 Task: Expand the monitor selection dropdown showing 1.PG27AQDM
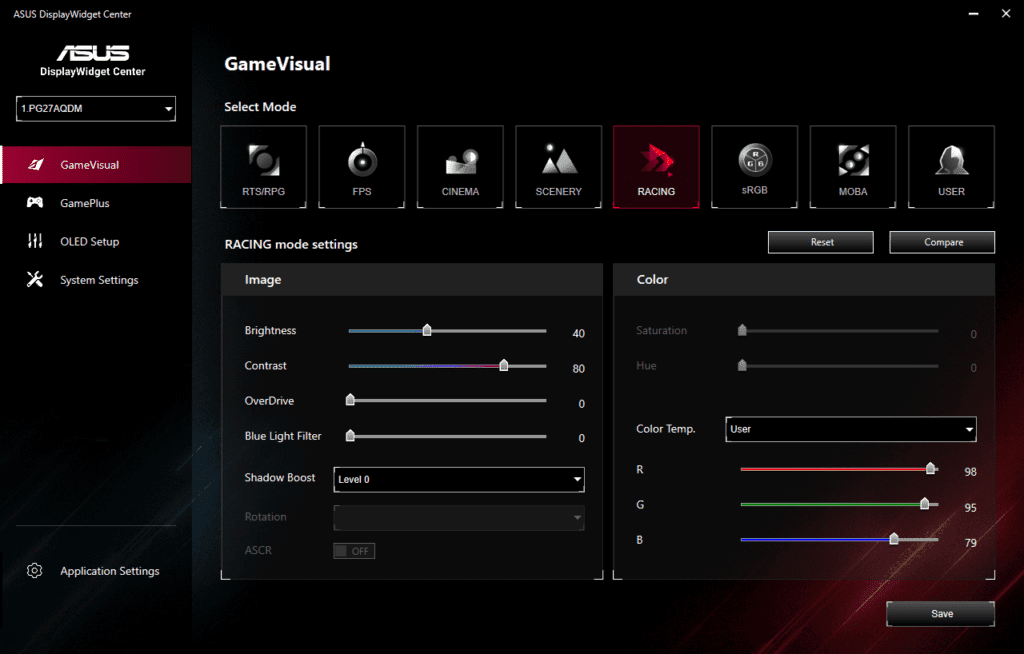(x=95, y=108)
